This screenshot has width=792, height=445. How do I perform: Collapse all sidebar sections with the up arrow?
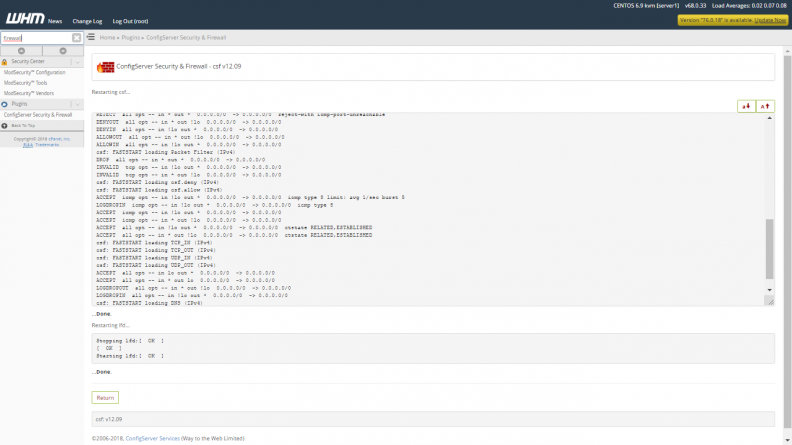click(x=21, y=51)
